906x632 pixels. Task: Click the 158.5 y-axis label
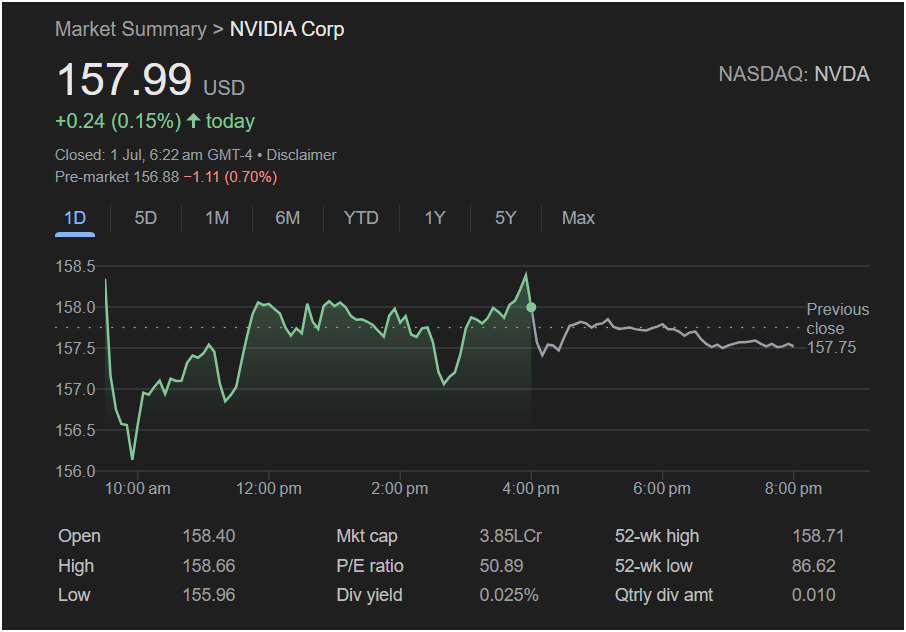pyautogui.click(x=76, y=266)
